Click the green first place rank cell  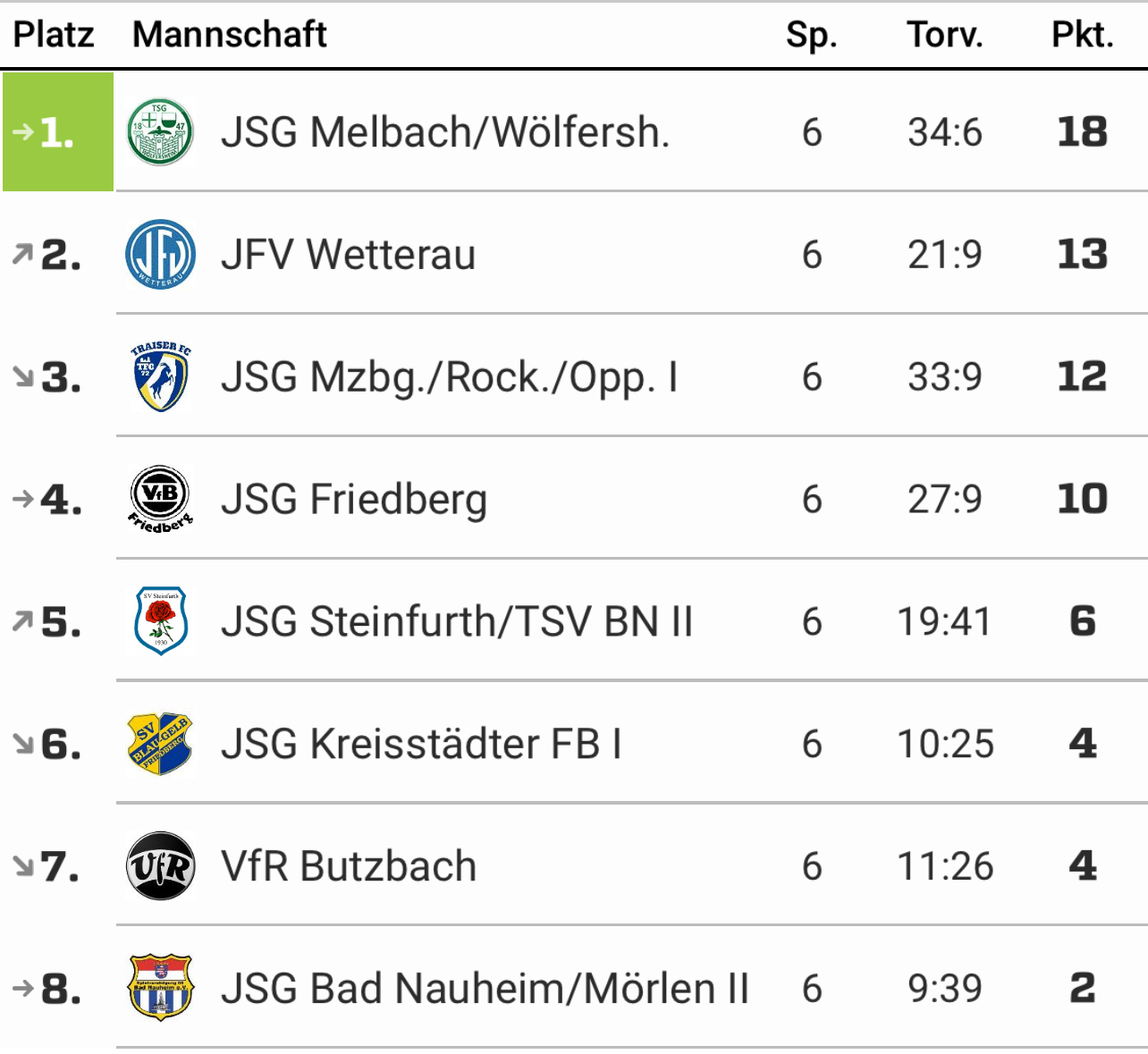[x=58, y=132]
